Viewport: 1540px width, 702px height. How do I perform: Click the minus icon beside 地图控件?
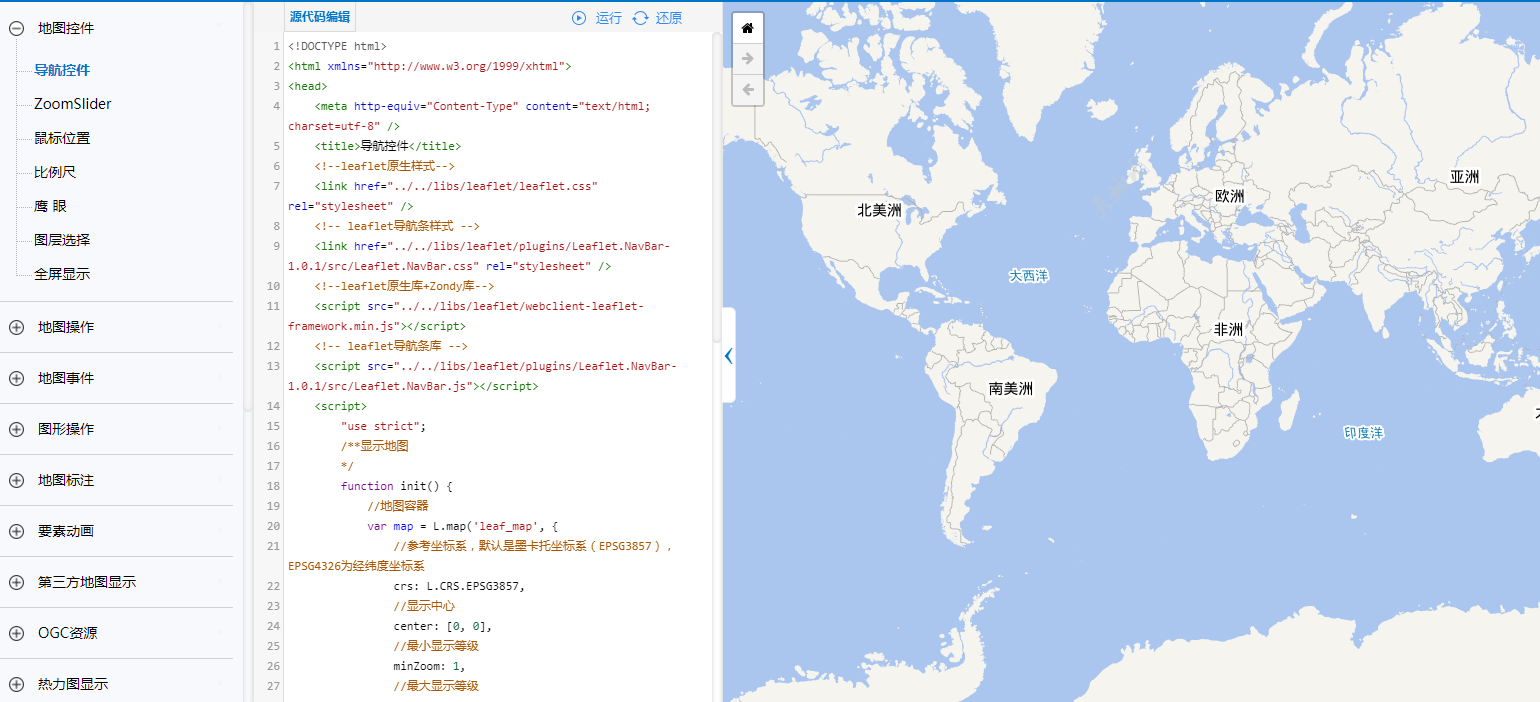[x=15, y=28]
